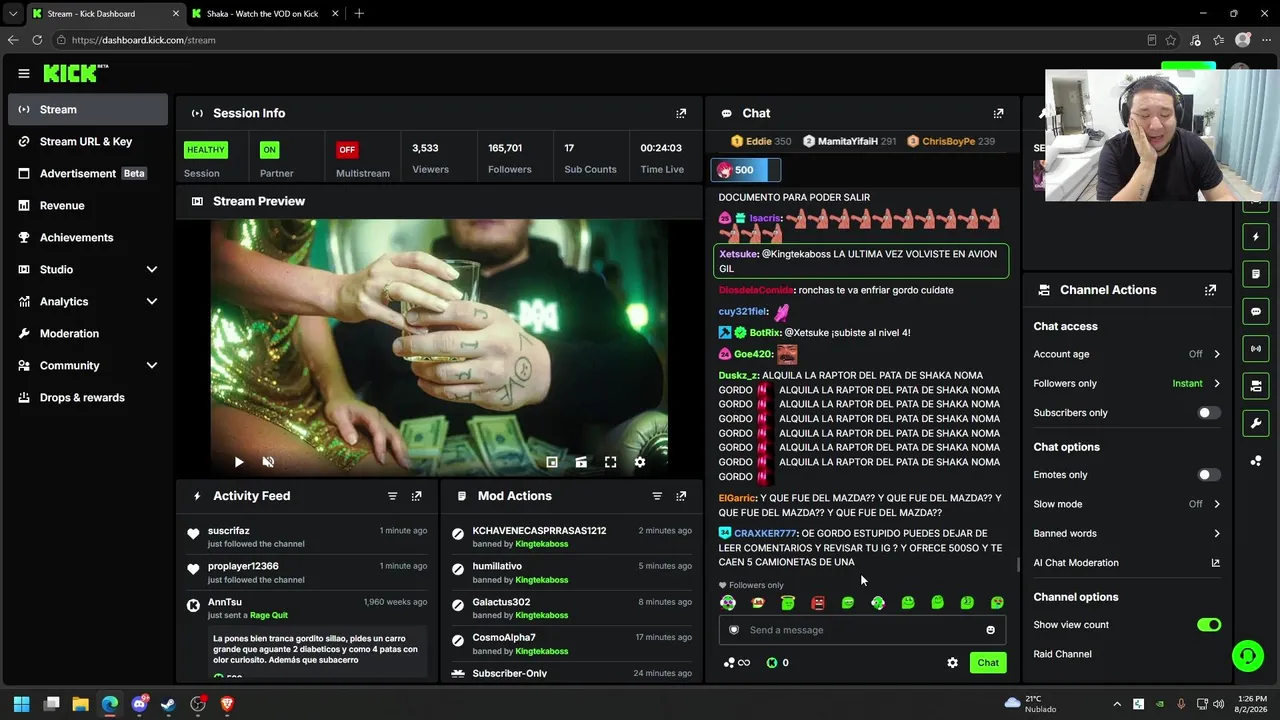Pop out the Channel Actions panel
Image resolution: width=1280 pixels, height=720 pixels.
pos(1210,290)
